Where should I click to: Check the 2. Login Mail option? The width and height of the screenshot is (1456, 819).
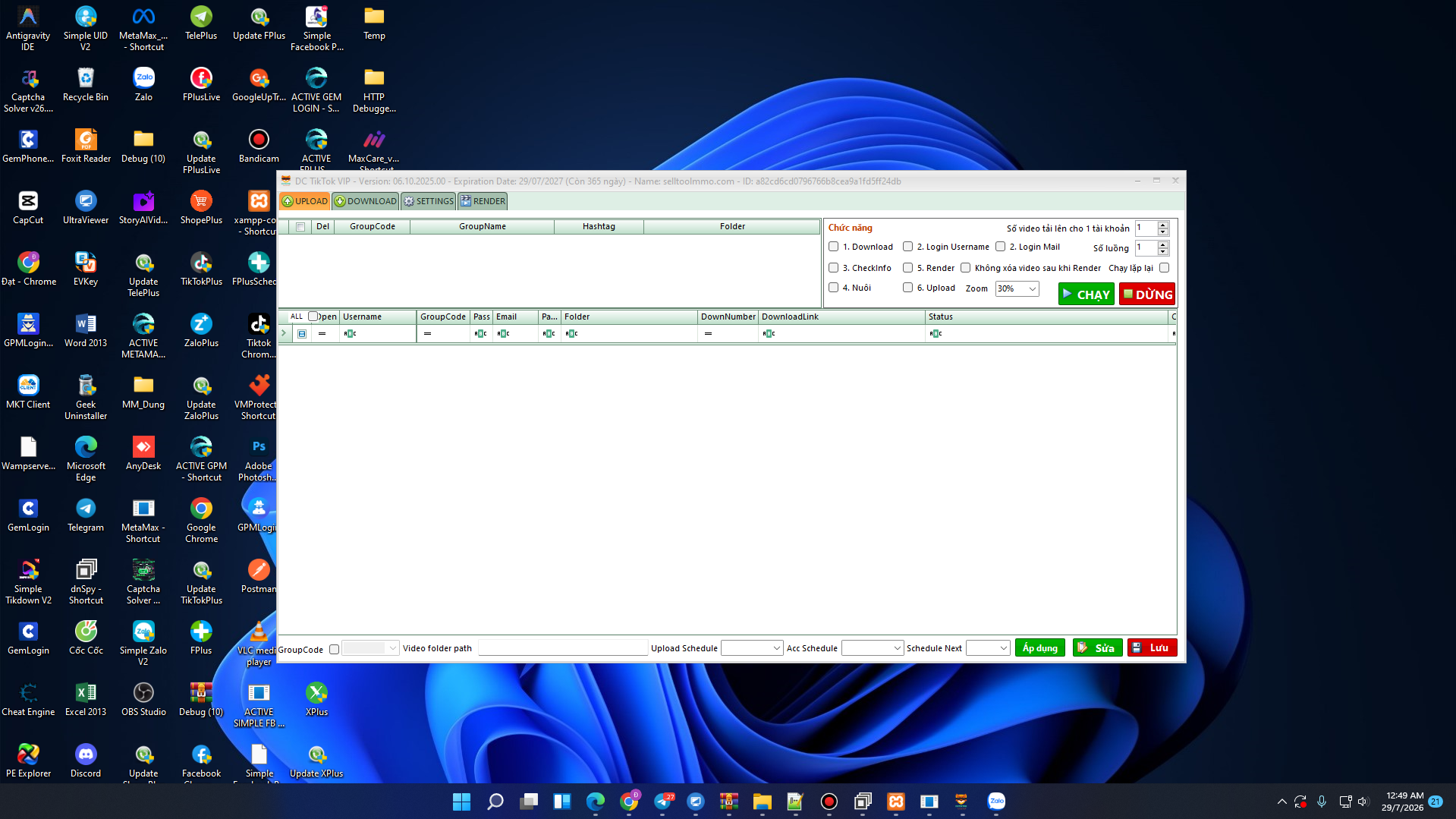coord(1001,247)
